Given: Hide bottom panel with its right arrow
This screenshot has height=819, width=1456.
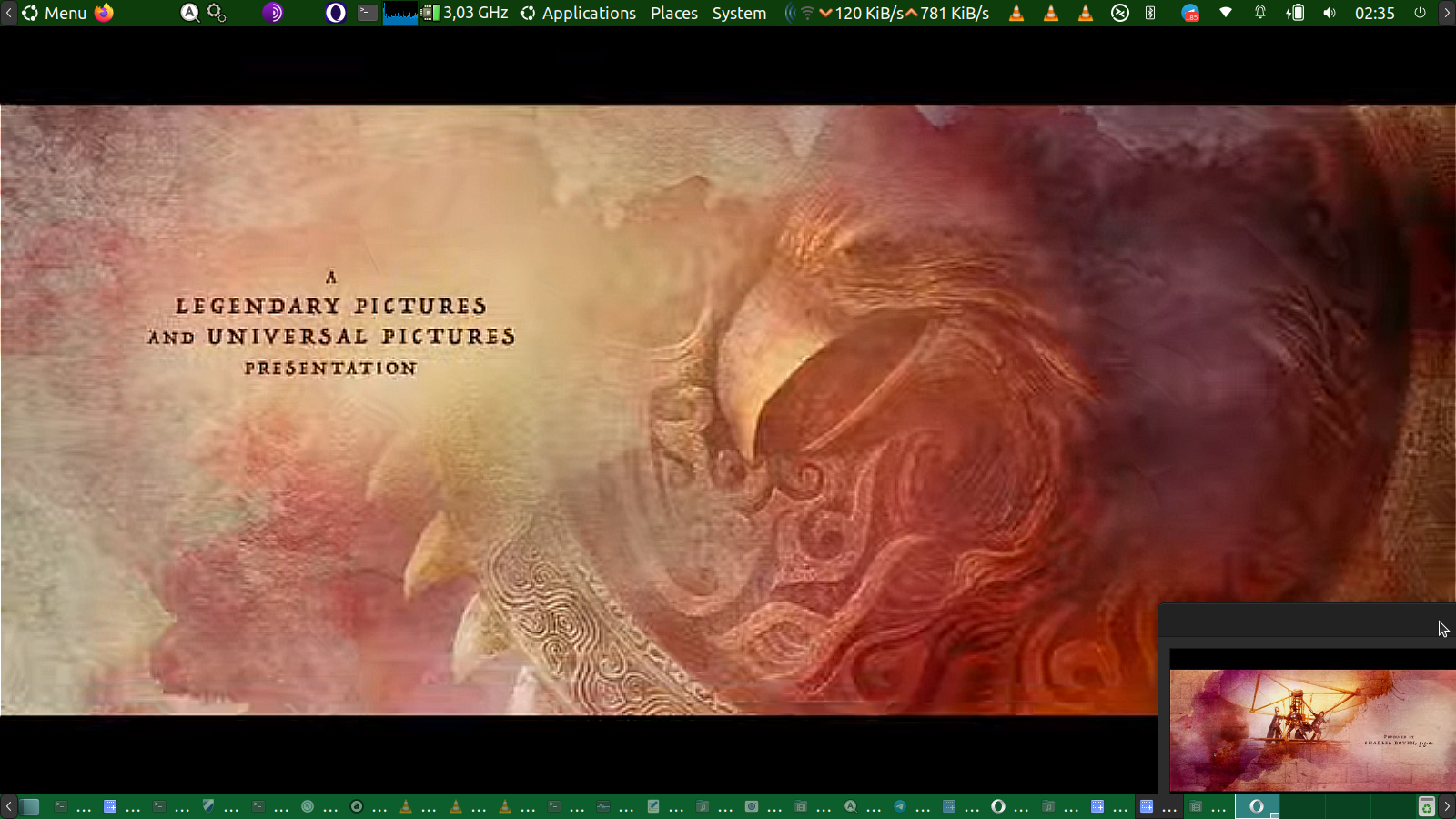Looking at the screenshot, I should (1447, 806).
